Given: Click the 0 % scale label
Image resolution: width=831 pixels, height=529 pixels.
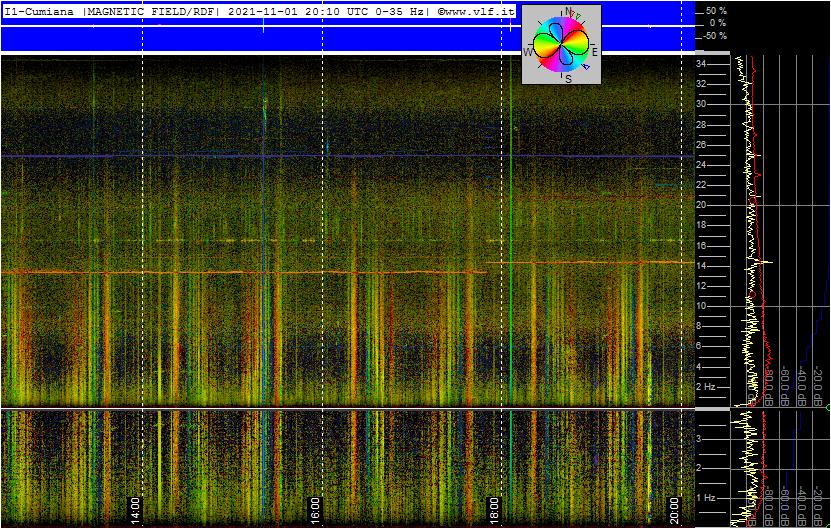Looking at the screenshot, I should 718,23.
